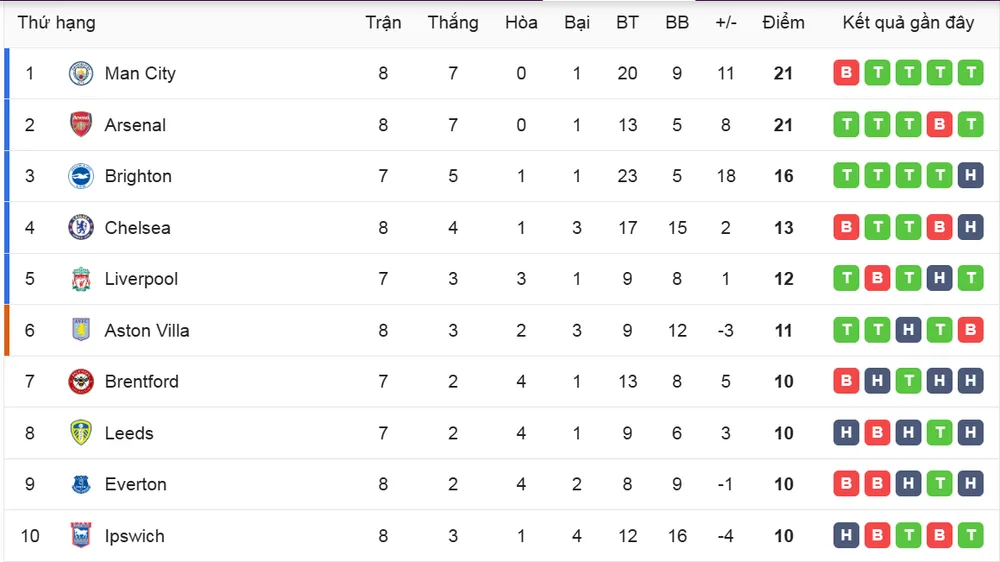Click the Liverpool club crest
Image resolution: width=1000 pixels, height=562 pixels.
point(81,279)
